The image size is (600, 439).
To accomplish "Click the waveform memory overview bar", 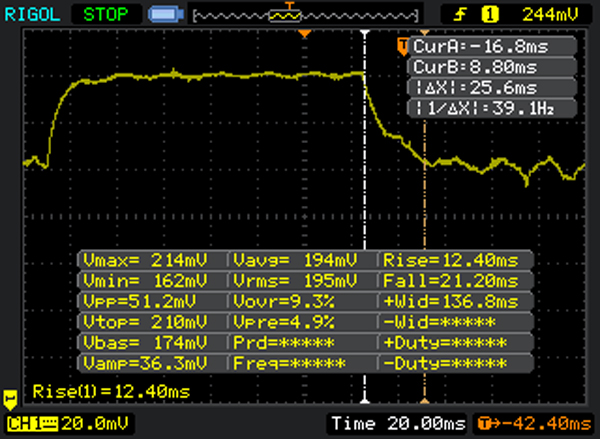I will pyautogui.click(x=305, y=16).
